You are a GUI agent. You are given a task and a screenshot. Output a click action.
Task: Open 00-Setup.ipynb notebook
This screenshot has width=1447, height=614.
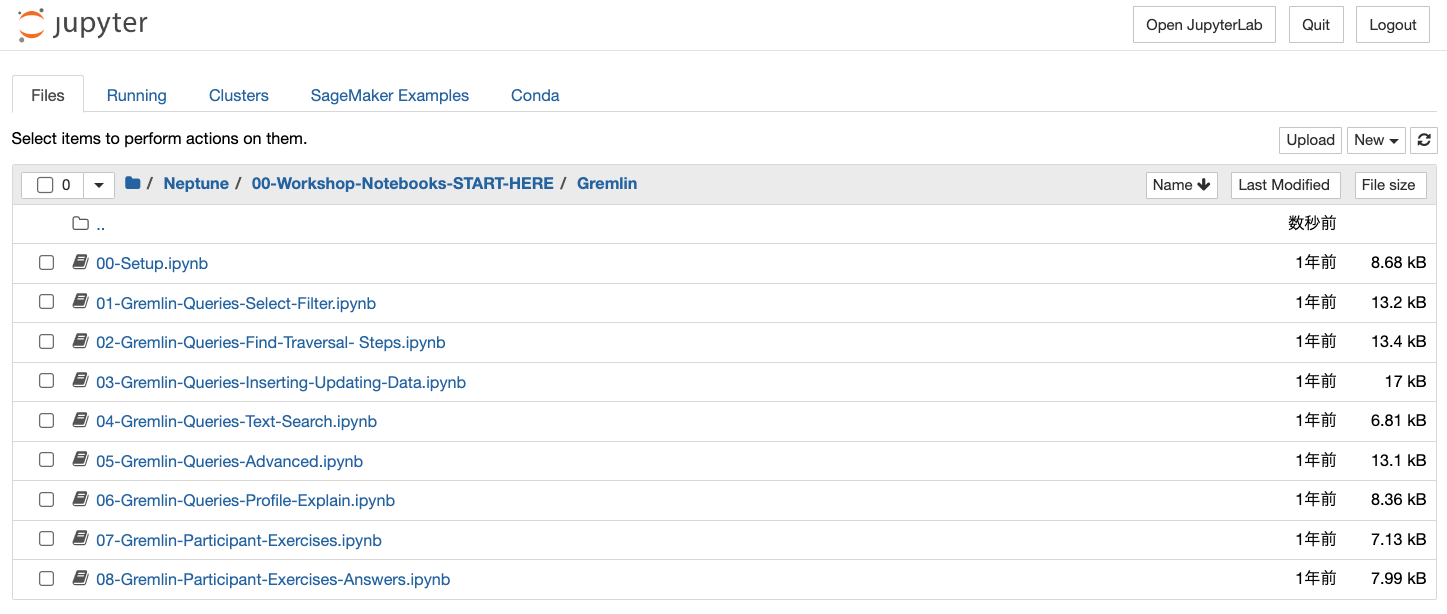152,263
